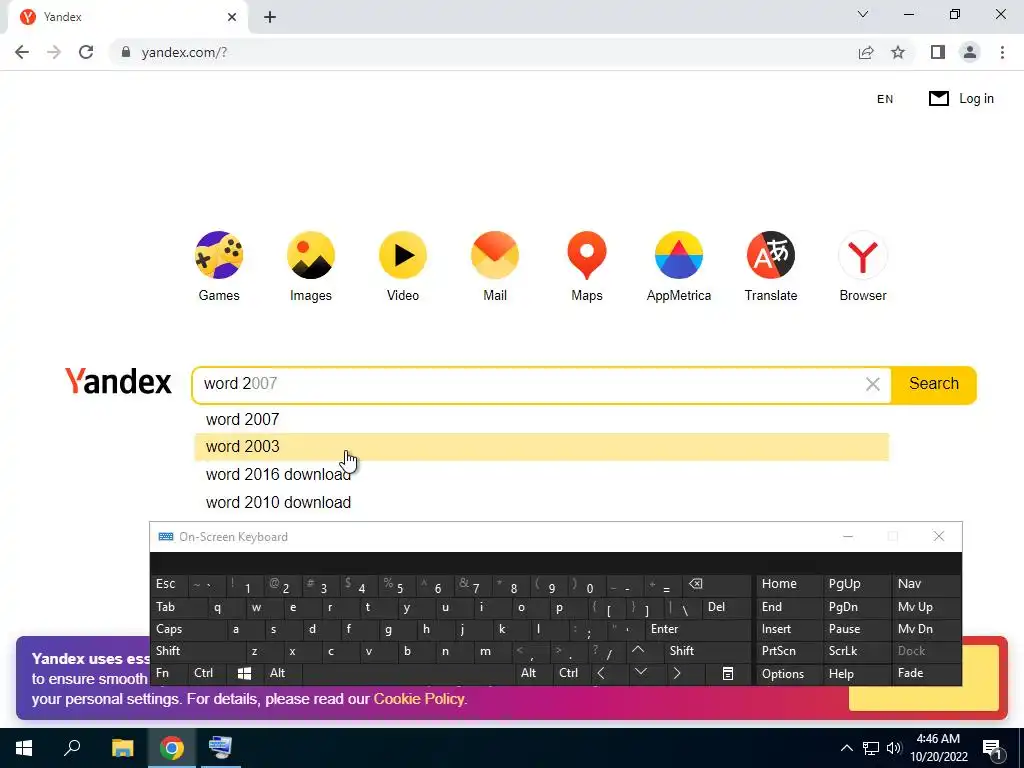Viewport: 1024px width, 768px height.
Task: Open a new Chrome tab
Action: pos(270,17)
